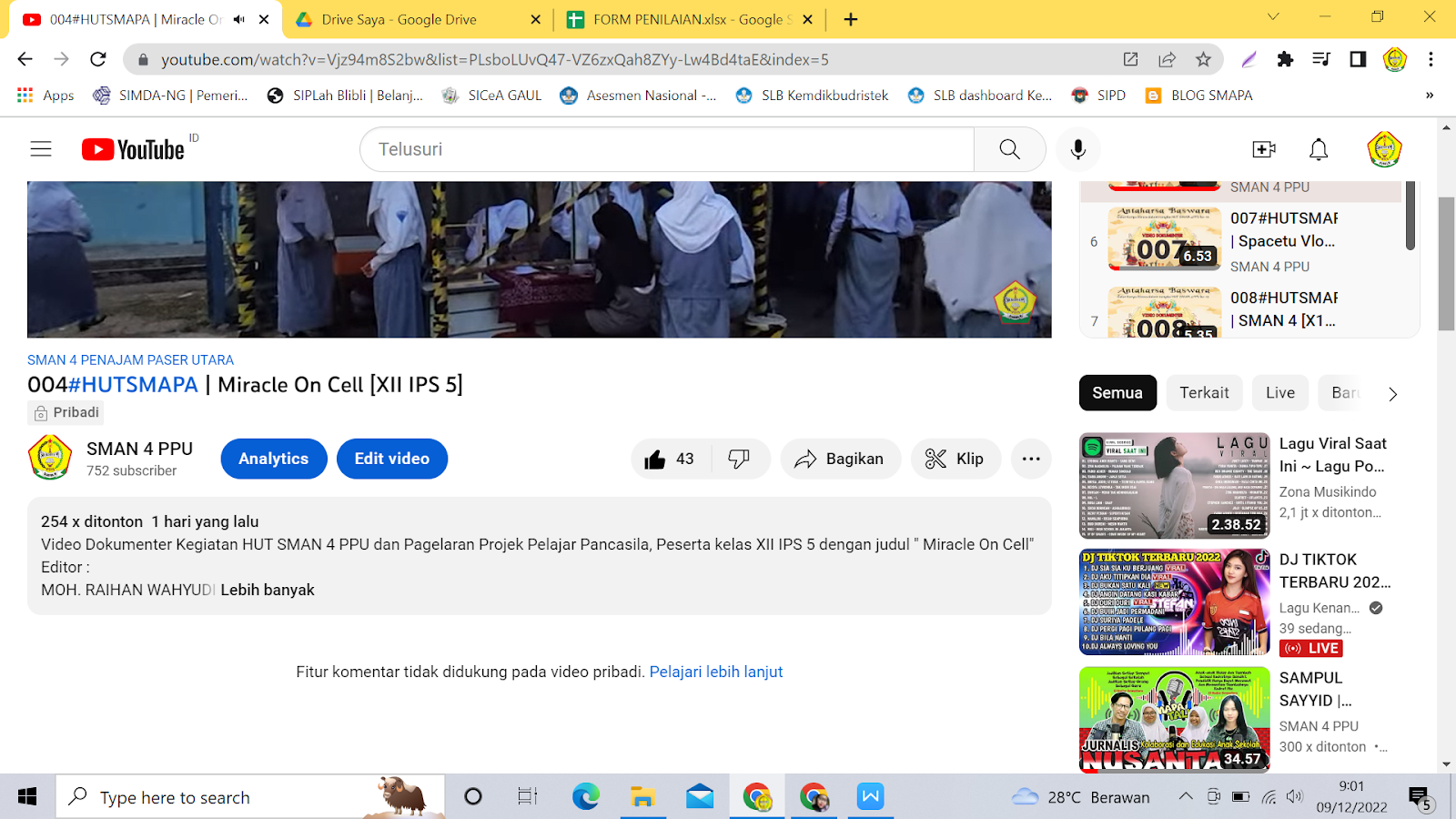1456x819 pixels.
Task: Open the SAMPUL SAYYID video thumbnail
Action: pos(1175,719)
